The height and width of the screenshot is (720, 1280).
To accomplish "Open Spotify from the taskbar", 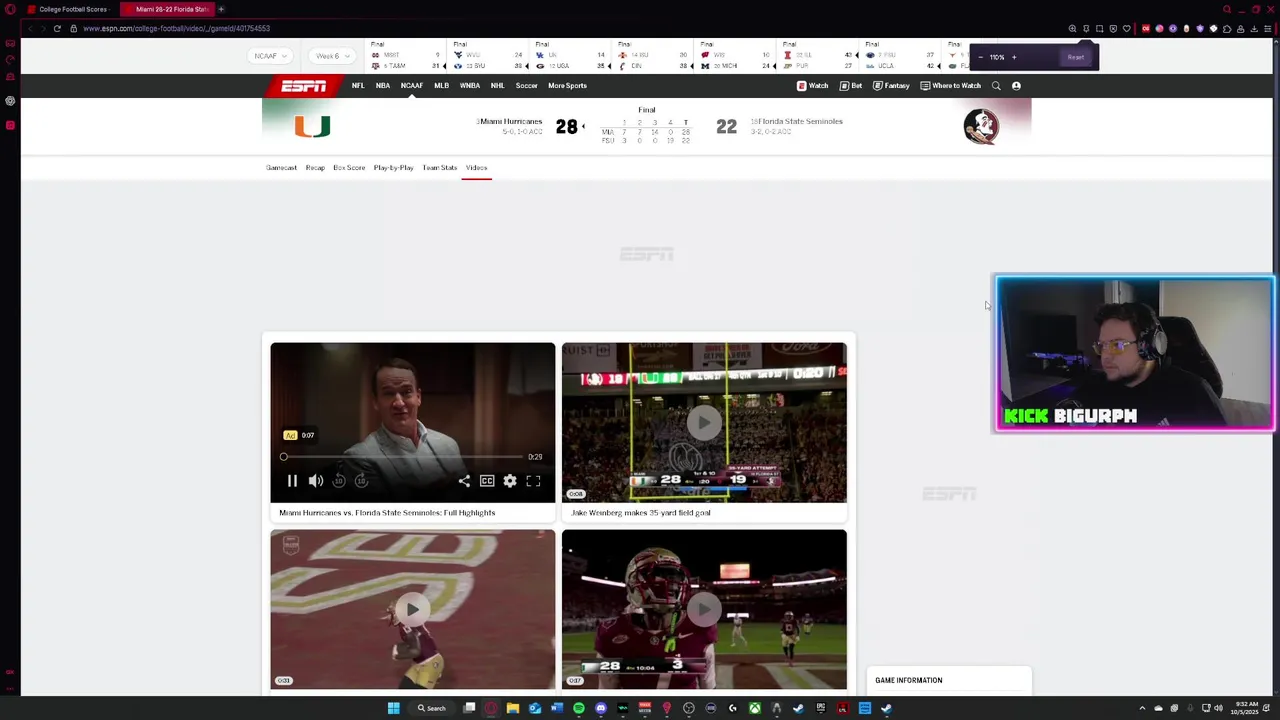I will 579,708.
